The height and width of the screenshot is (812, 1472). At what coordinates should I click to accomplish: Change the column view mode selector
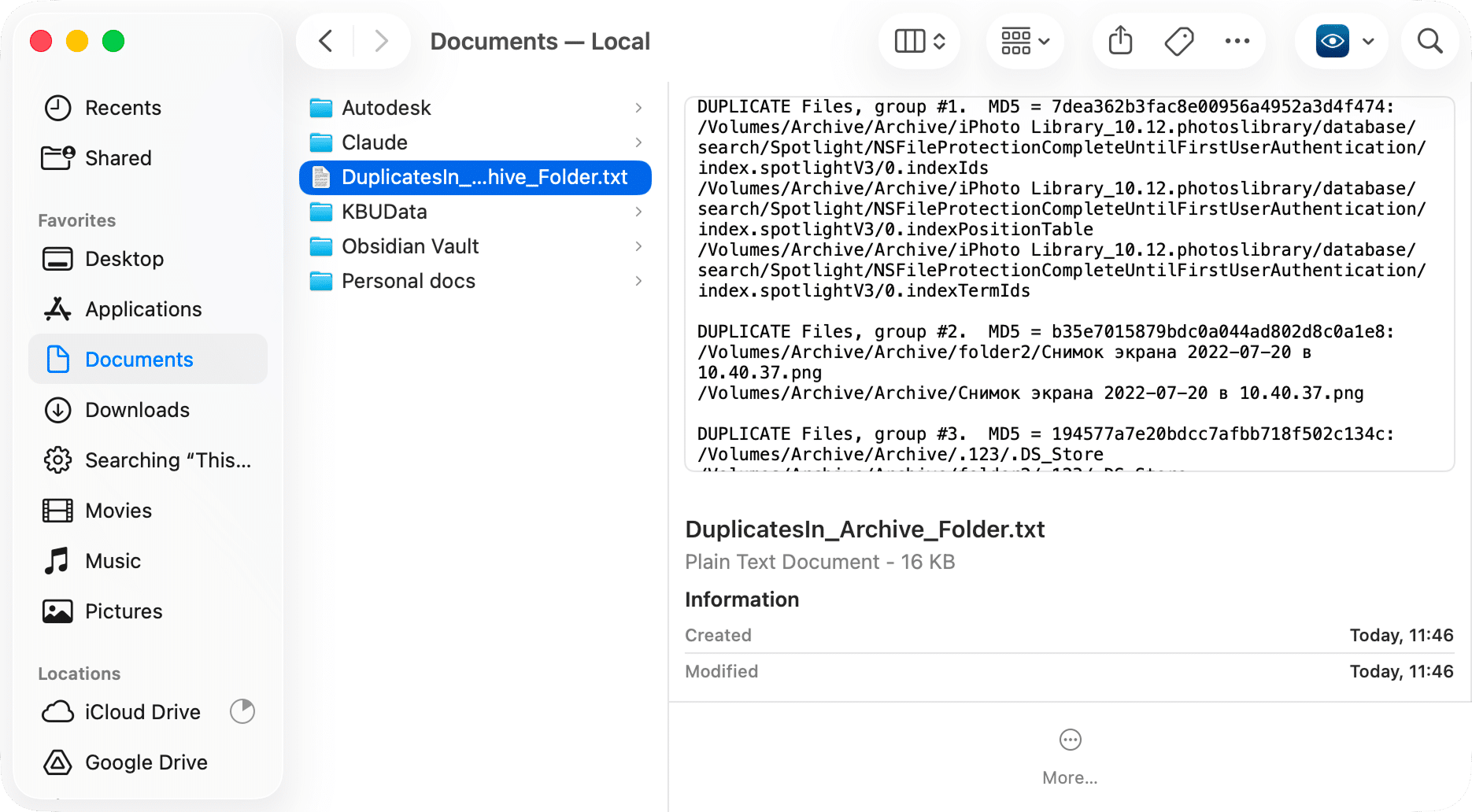pyautogui.click(x=919, y=41)
